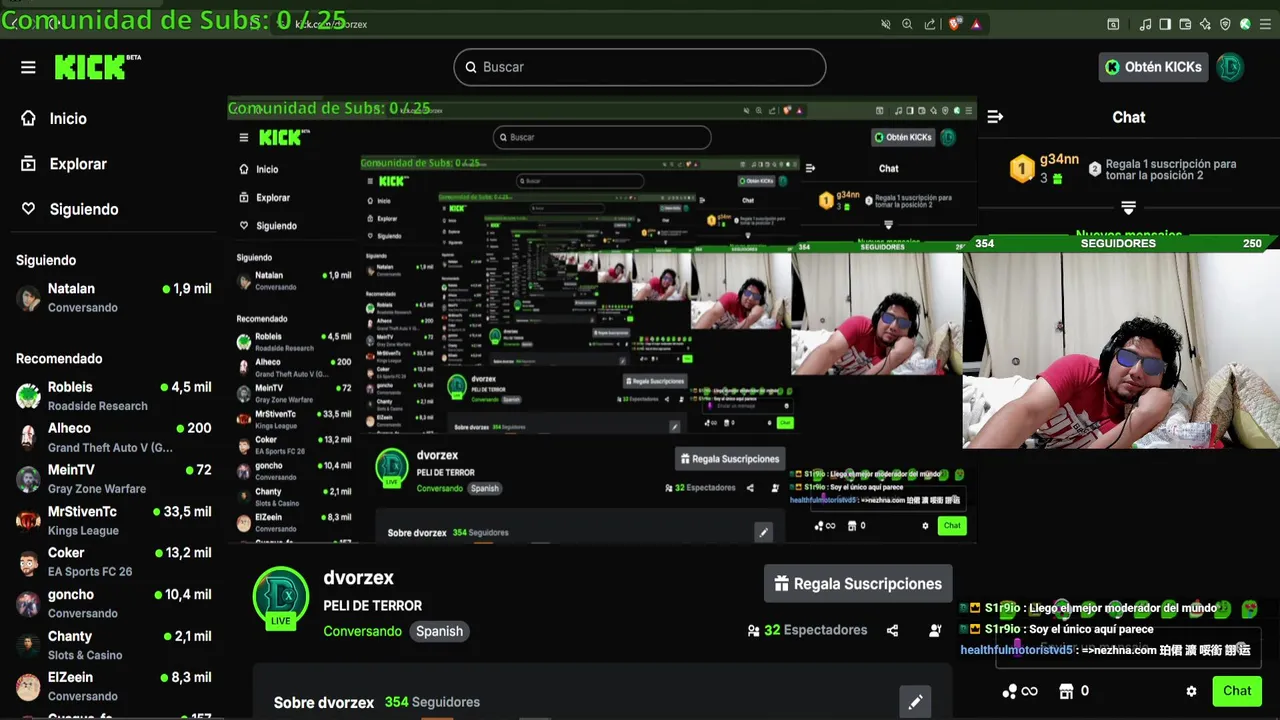Click the KICK beta logo
This screenshot has height=720, width=1280.
pyautogui.click(x=97, y=67)
